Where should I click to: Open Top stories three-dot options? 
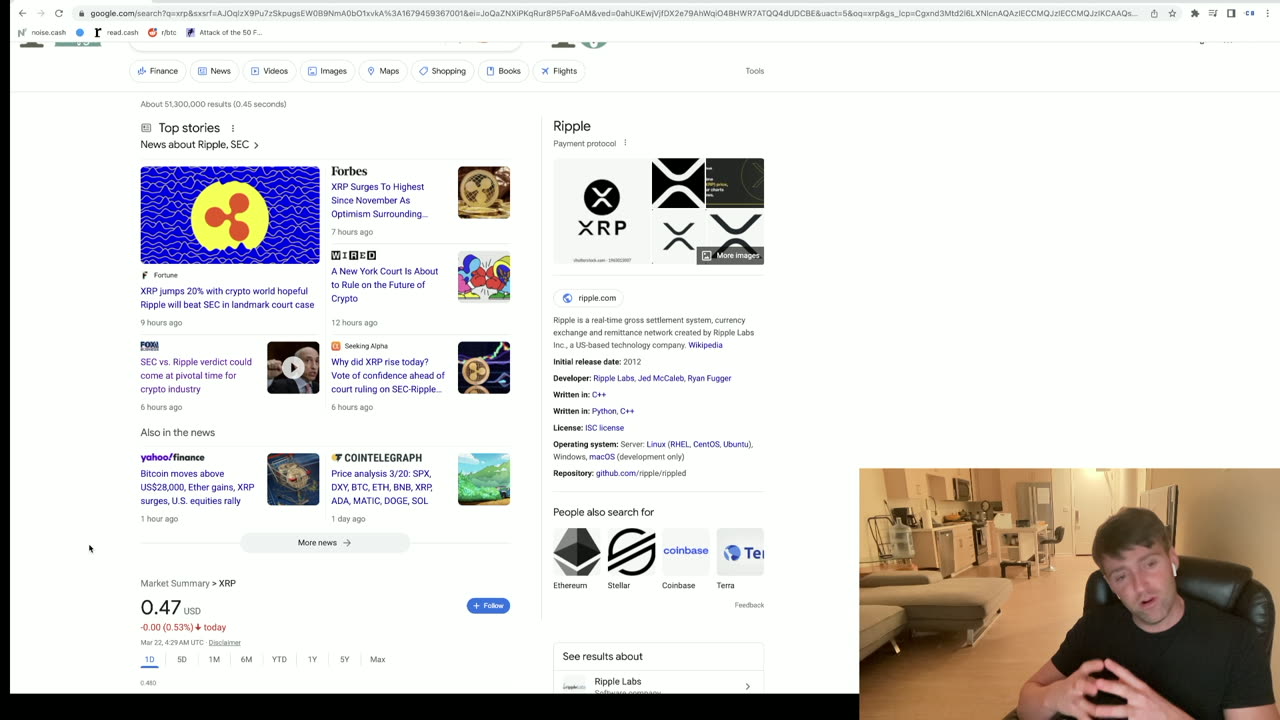233,128
